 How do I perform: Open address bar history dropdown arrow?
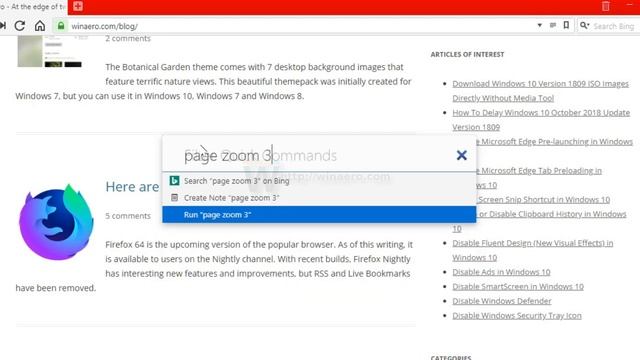coord(540,25)
